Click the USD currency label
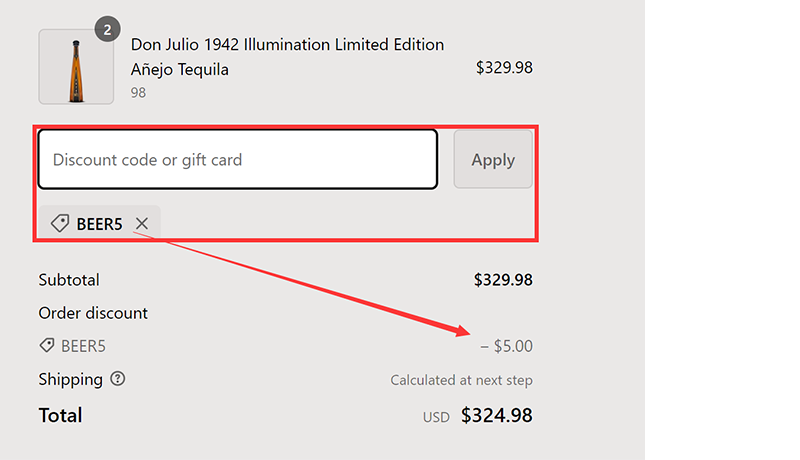Viewport: 800px width, 460px height. 436,417
